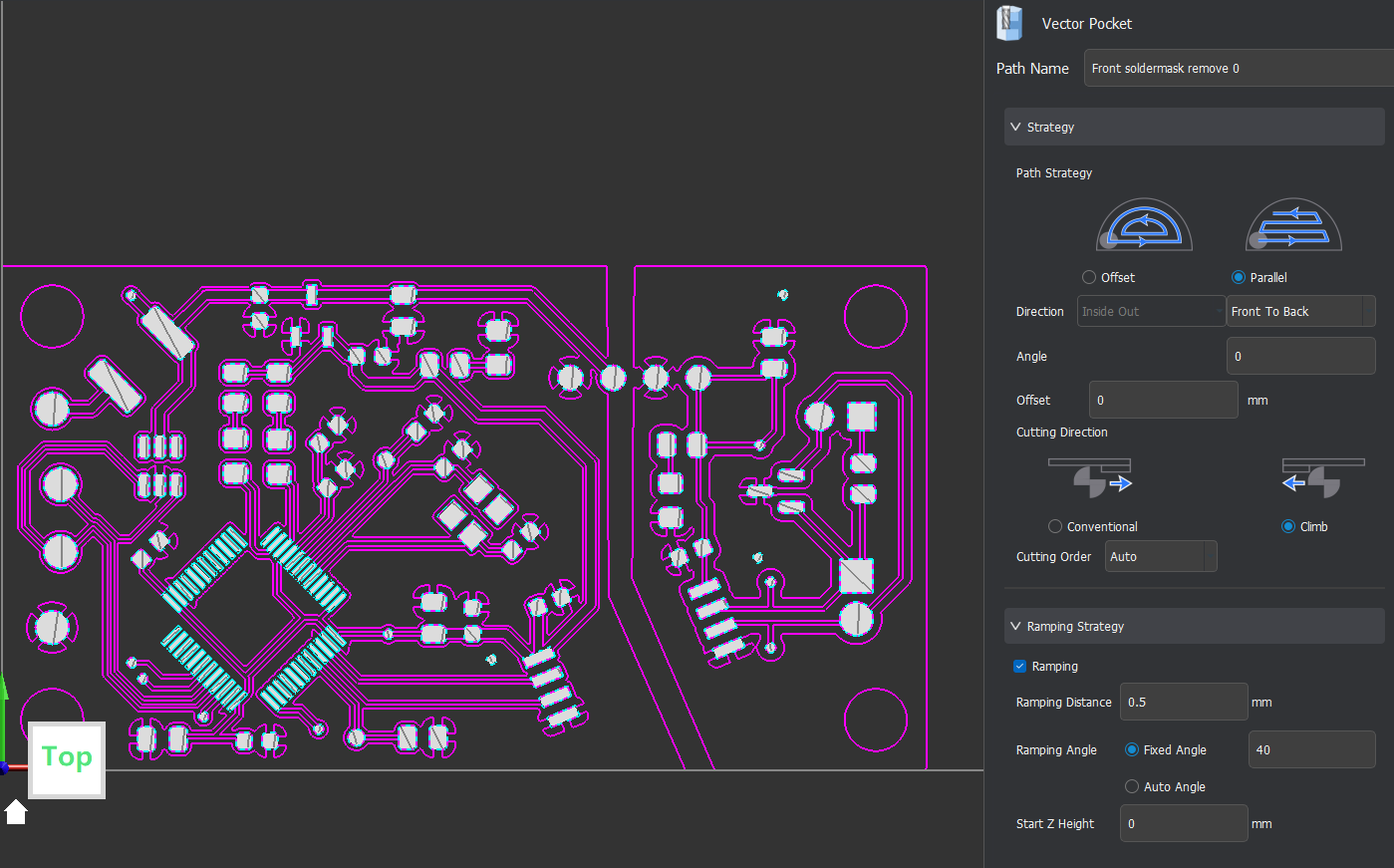This screenshot has height=868, width=1394.
Task: Collapse the Strategy section
Action: tap(1015, 127)
